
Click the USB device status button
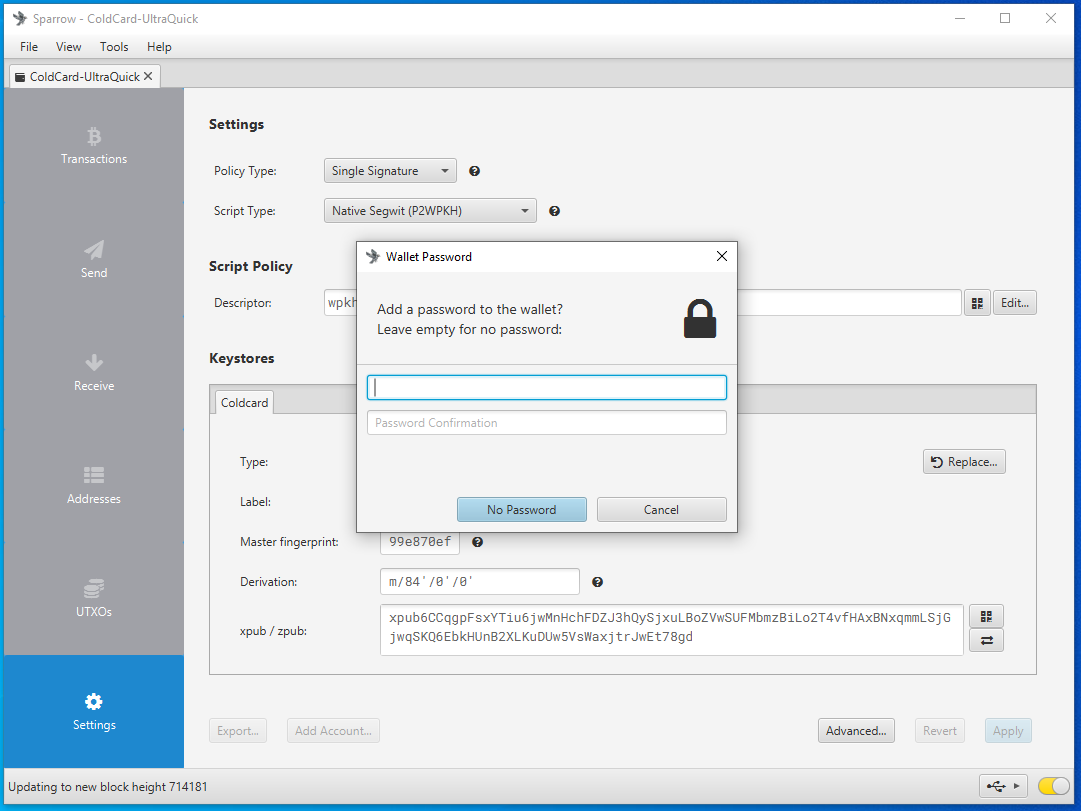(x=1003, y=786)
